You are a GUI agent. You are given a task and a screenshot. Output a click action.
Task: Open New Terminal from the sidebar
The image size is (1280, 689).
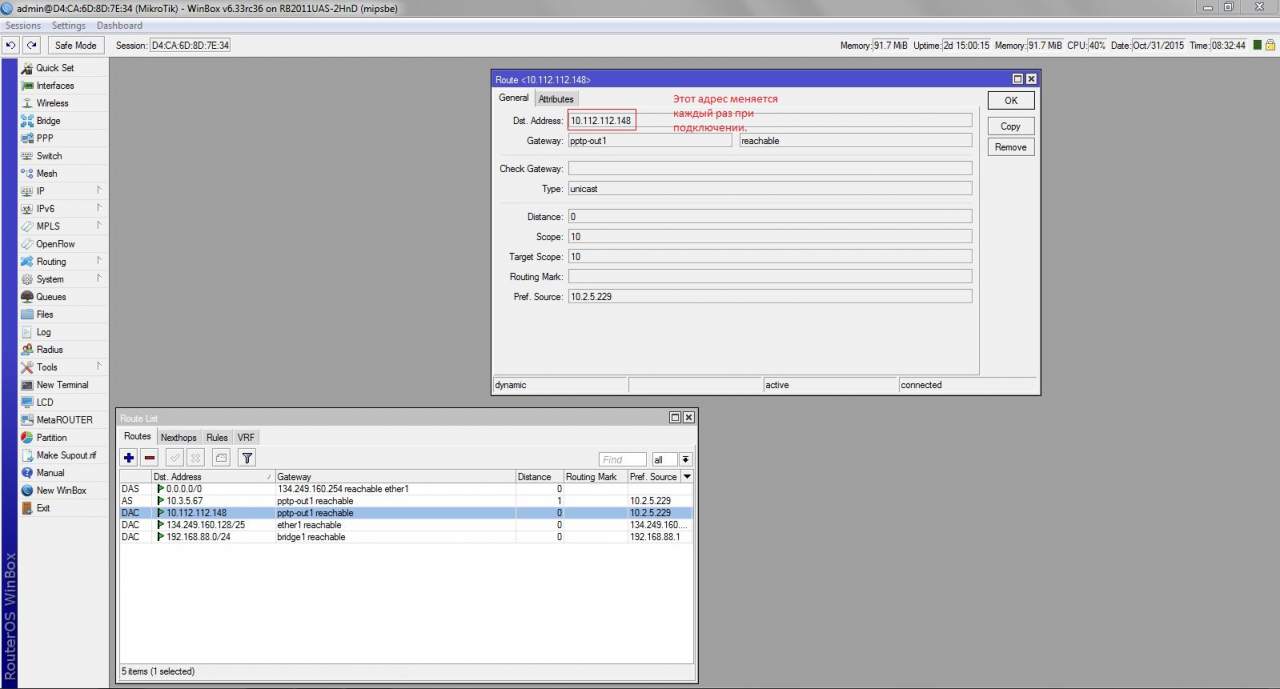pos(62,385)
